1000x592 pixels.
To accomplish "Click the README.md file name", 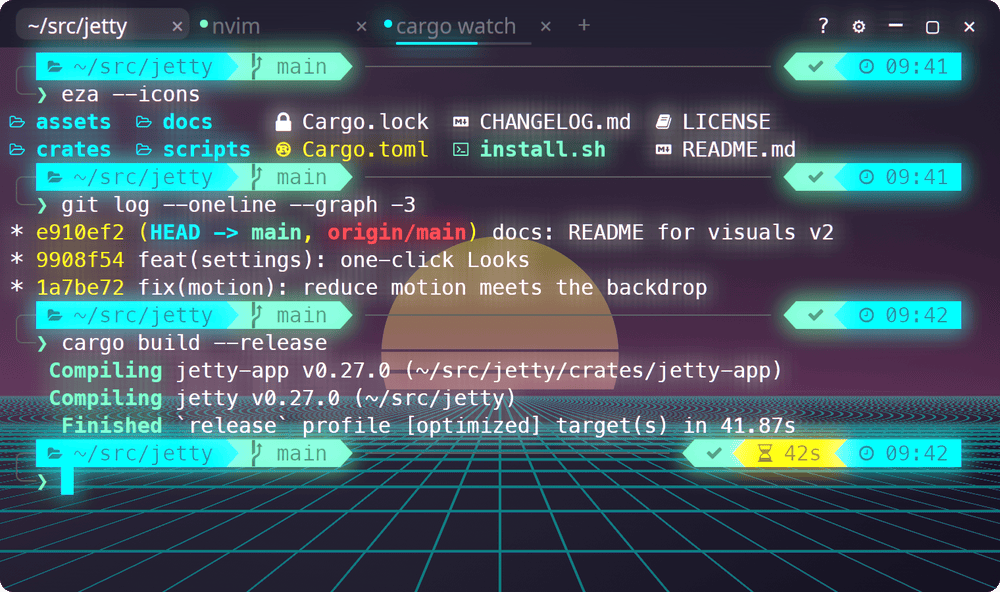I will coord(739,149).
